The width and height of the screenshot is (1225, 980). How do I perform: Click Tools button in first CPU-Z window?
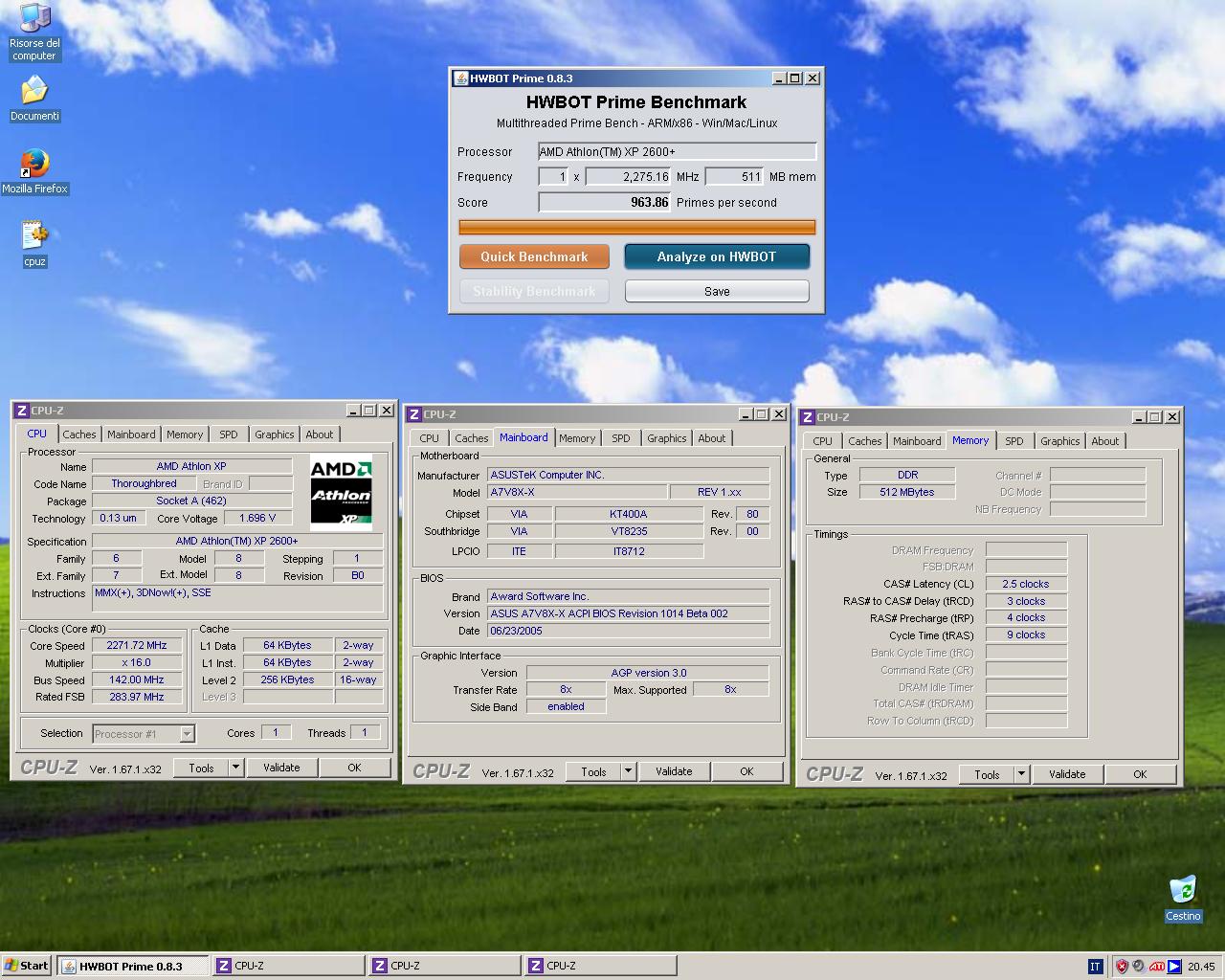click(x=201, y=768)
